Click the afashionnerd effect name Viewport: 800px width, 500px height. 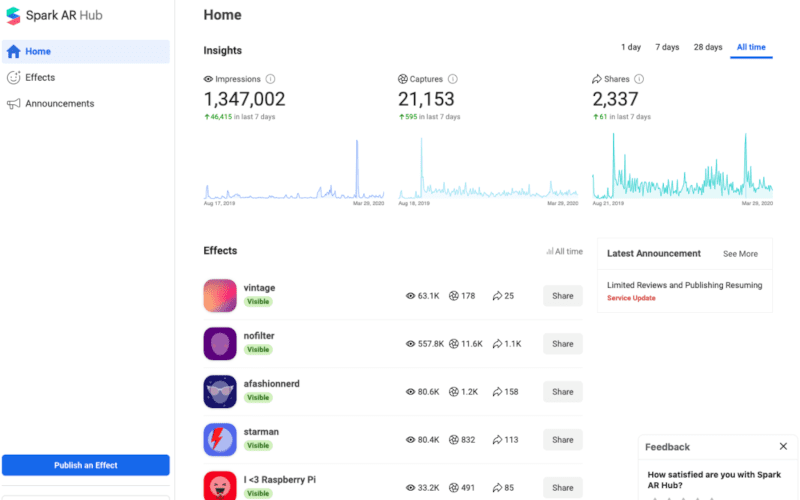coord(271,384)
